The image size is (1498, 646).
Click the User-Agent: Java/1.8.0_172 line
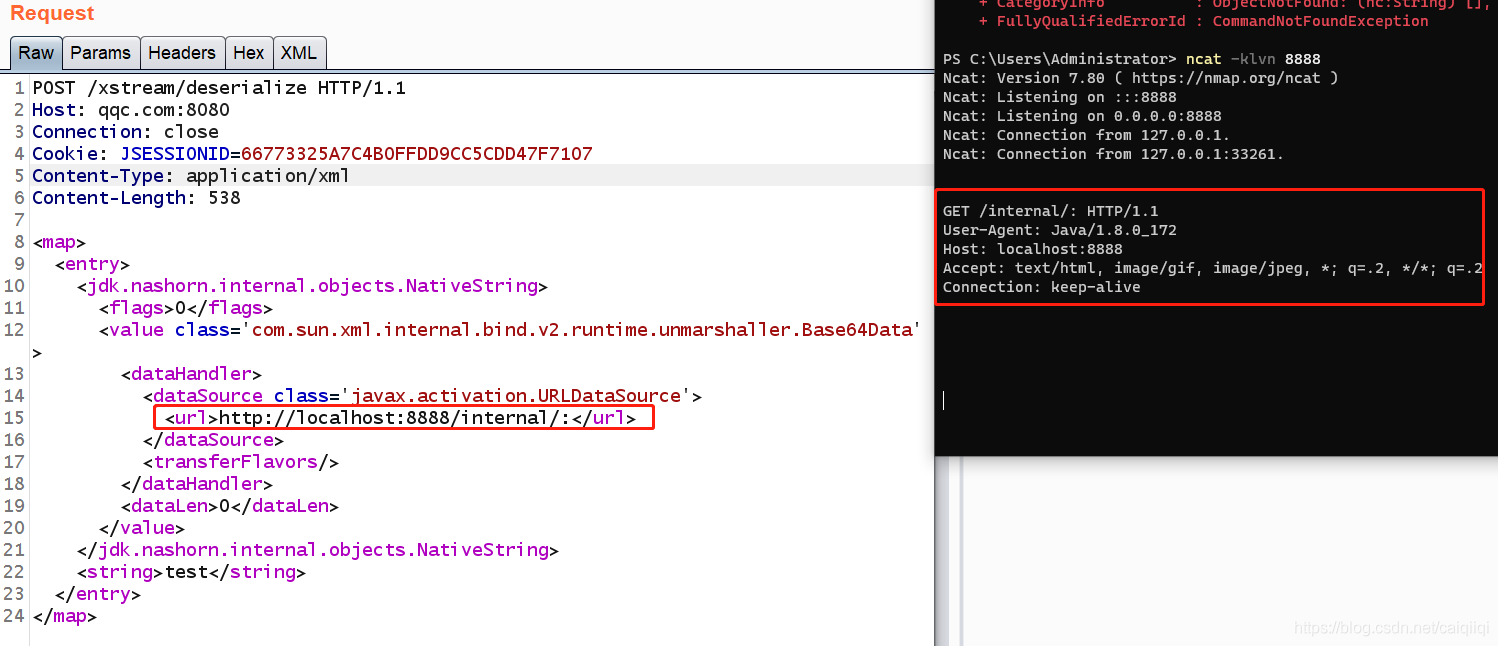[x=1059, y=230]
